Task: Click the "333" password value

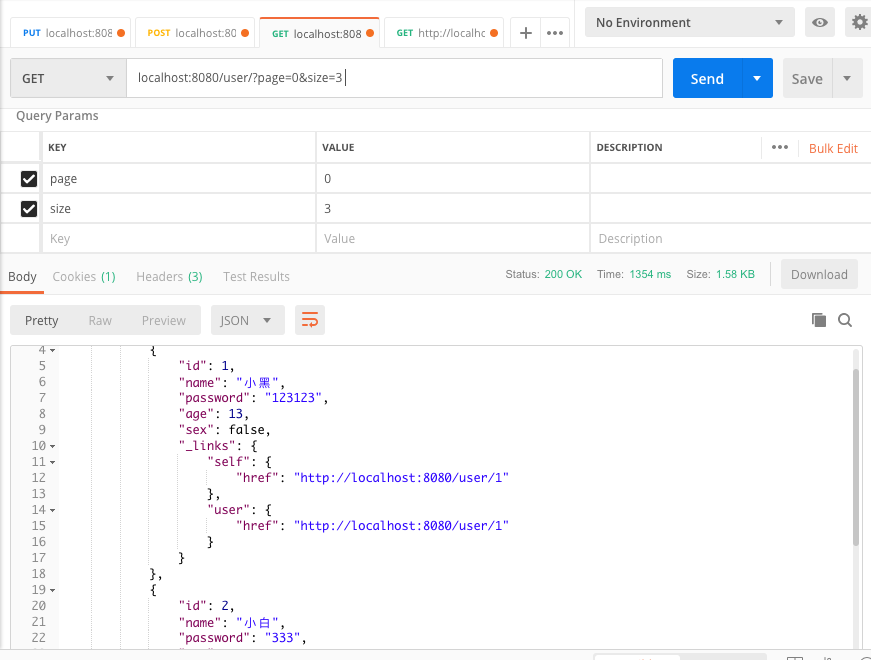Action: point(282,638)
